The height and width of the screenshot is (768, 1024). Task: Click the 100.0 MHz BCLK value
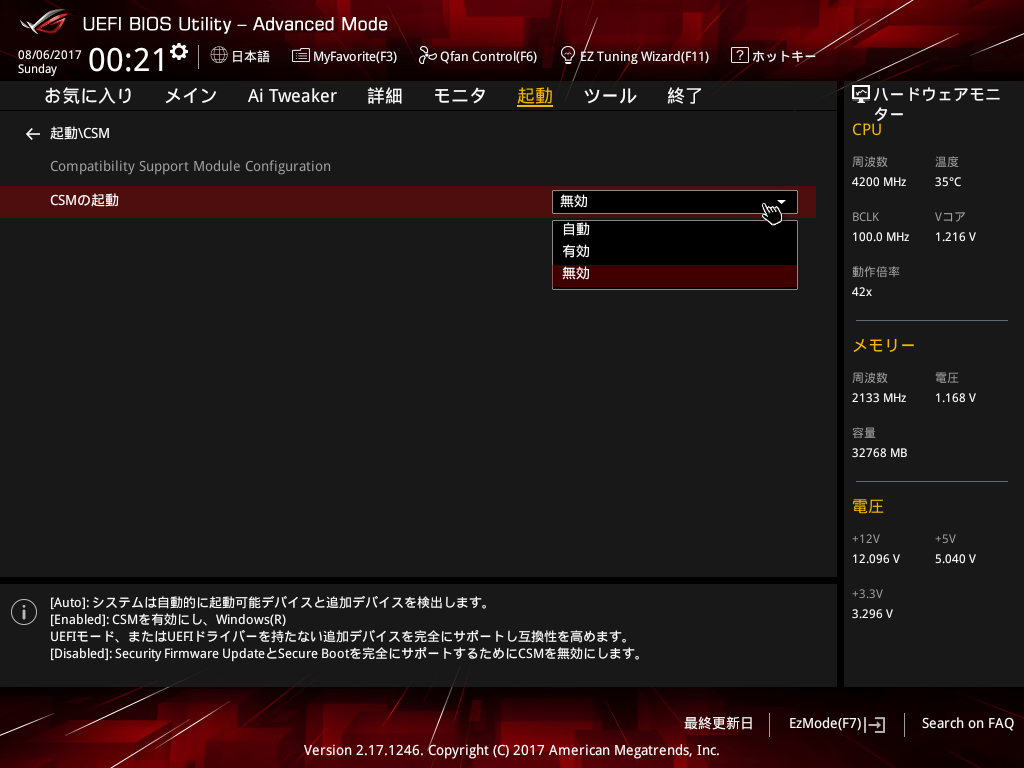pyautogui.click(x=880, y=237)
